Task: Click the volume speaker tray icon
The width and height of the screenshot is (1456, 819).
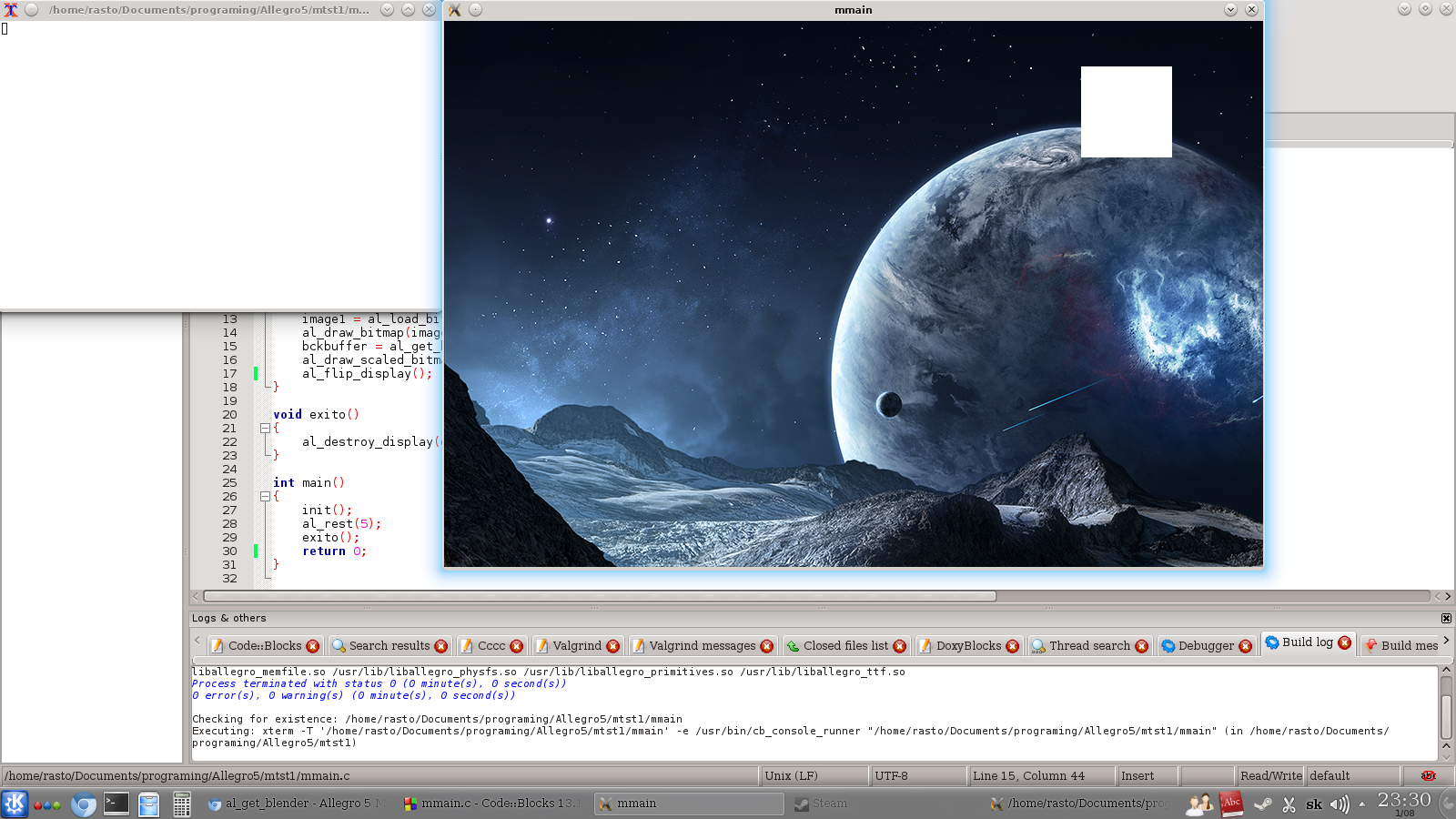Action: (1339, 804)
